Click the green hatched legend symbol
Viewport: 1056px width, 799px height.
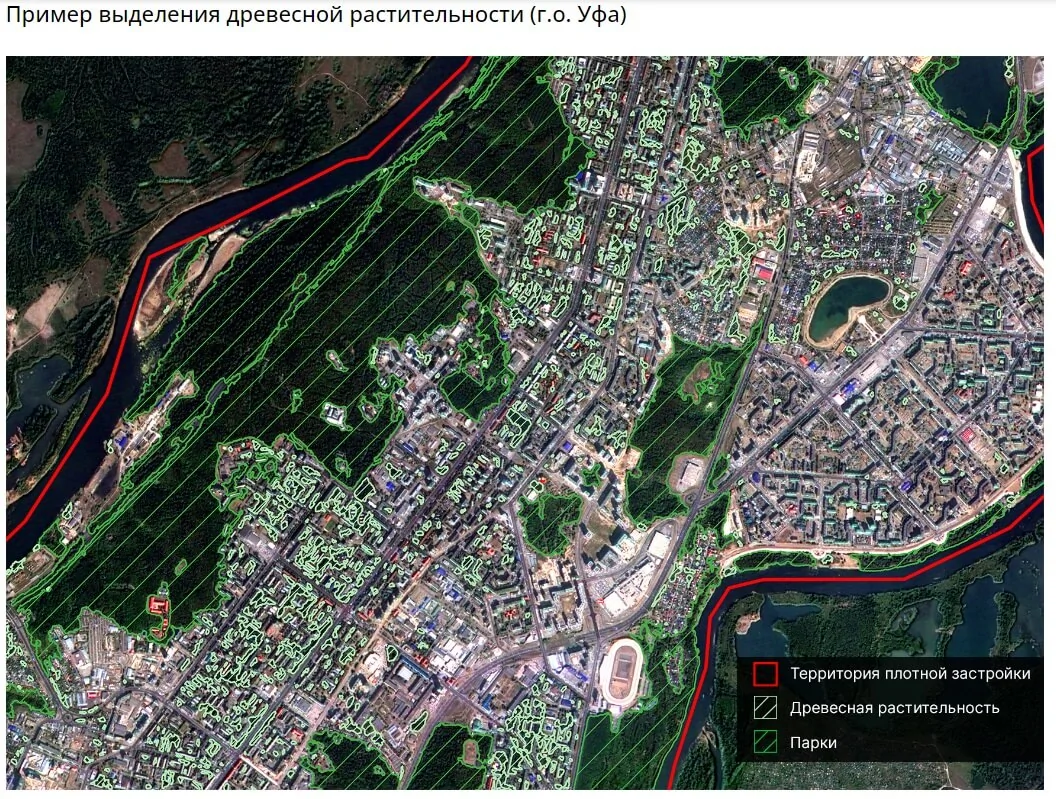765,743
